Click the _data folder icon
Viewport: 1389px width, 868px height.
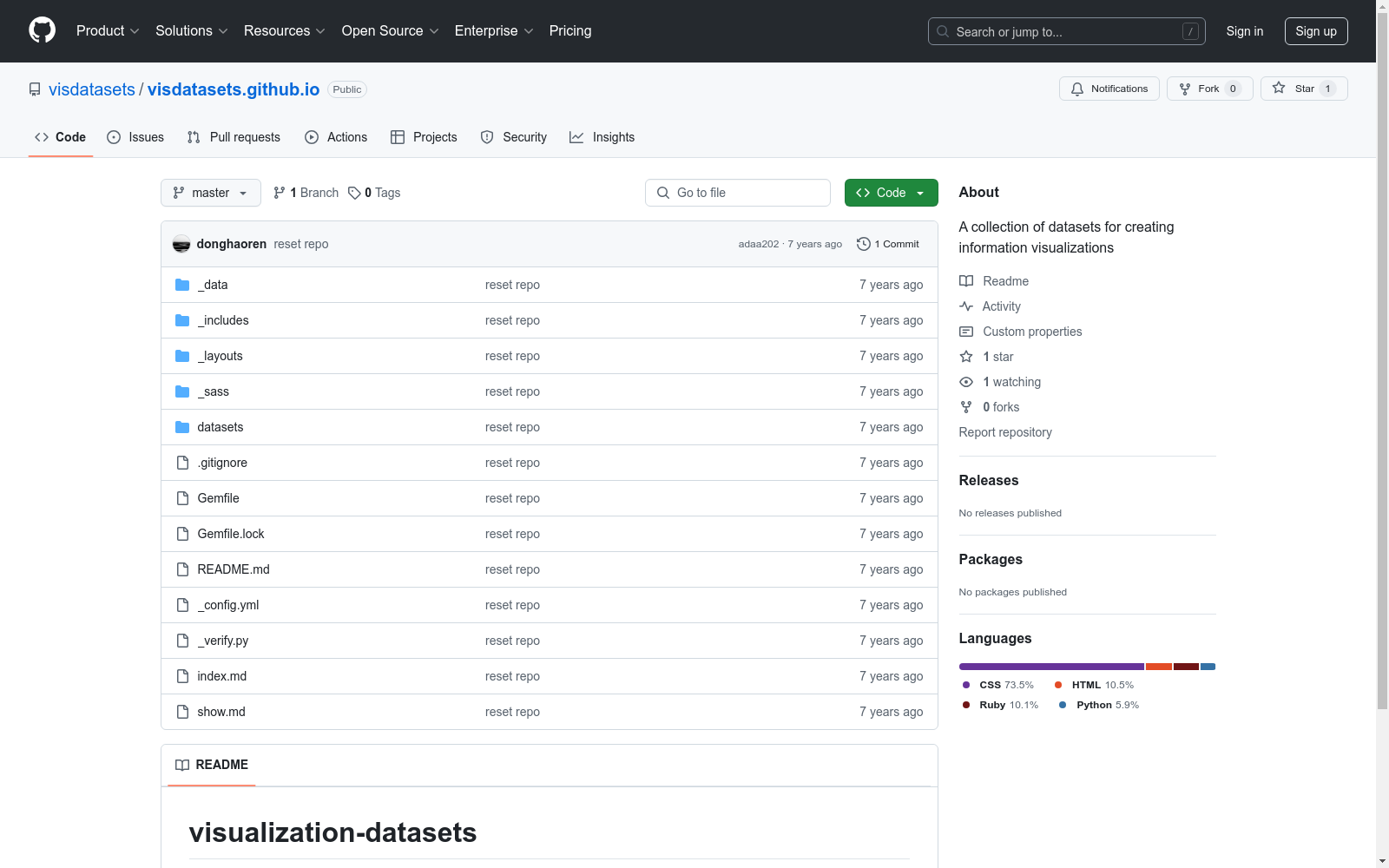coord(182,285)
